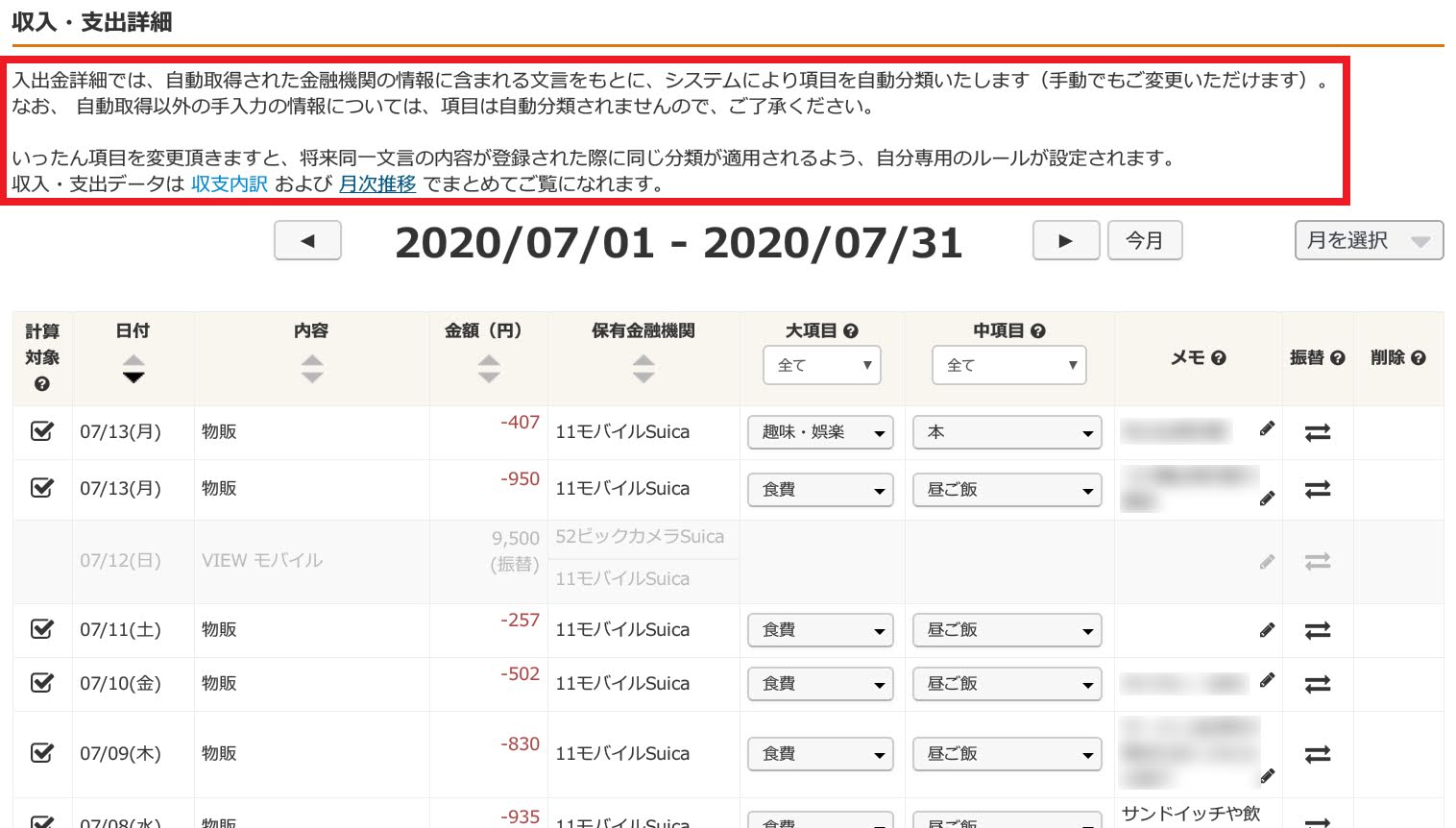Image resolution: width=1456 pixels, height=828 pixels.
Task: Open the 月を選択 month picker
Action: tap(1369, 240)
